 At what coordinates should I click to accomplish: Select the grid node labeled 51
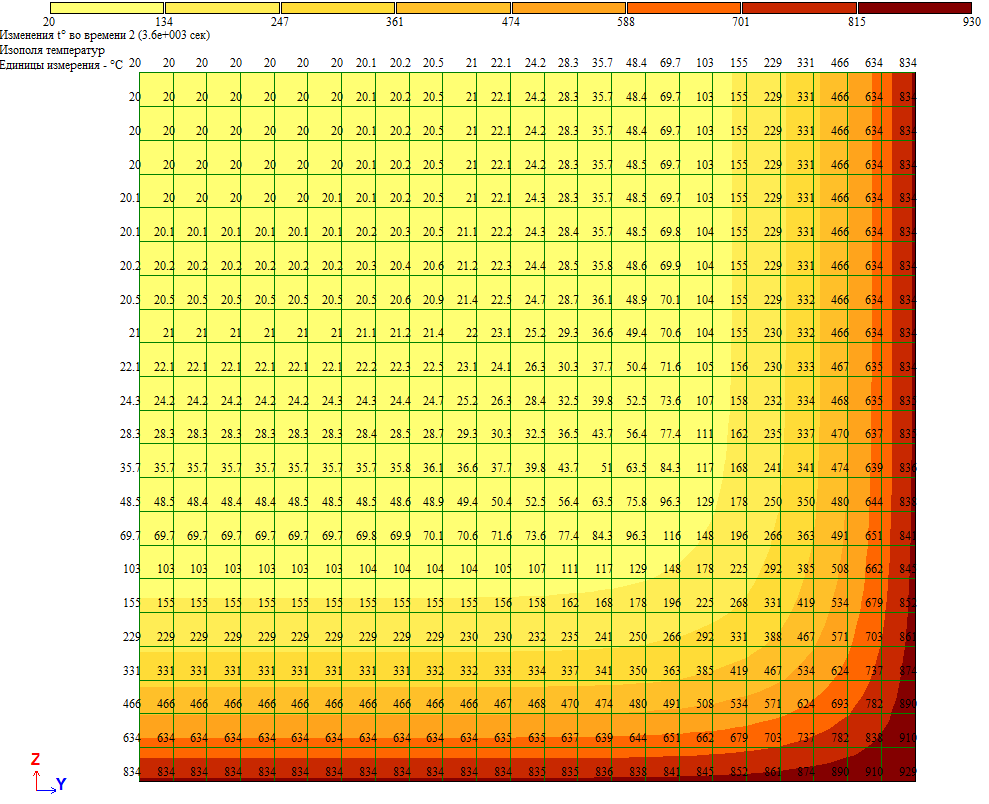click(606, 468)
